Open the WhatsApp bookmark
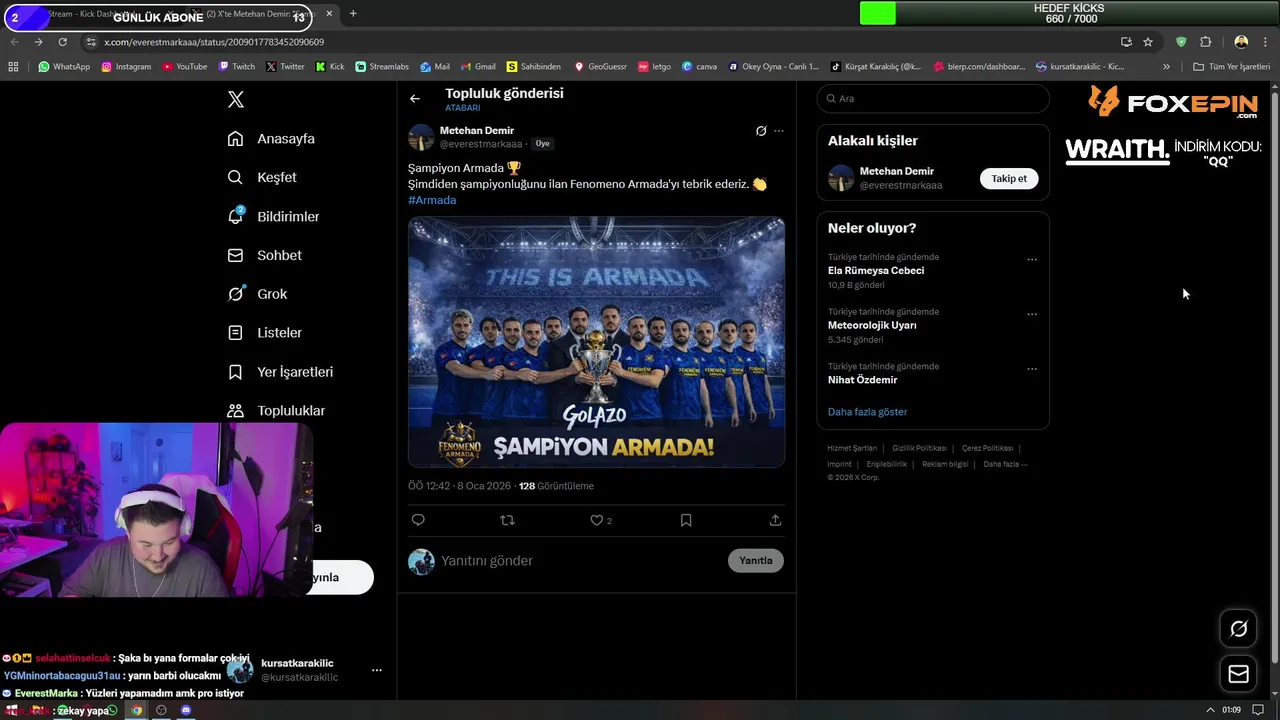The image size is (1280, 720). pos(64,67)
